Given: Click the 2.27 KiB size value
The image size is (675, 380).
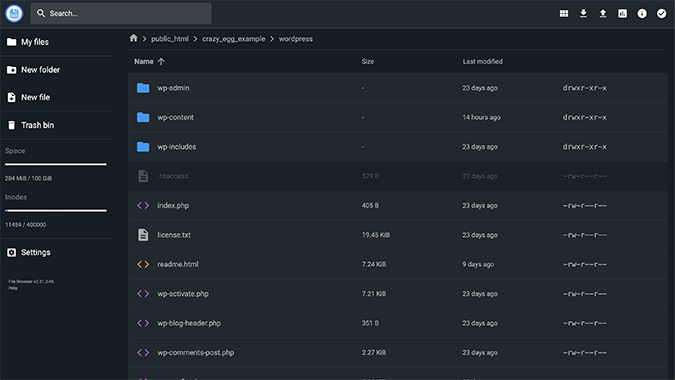Looking at the screenshot, I should click(374, 352).
